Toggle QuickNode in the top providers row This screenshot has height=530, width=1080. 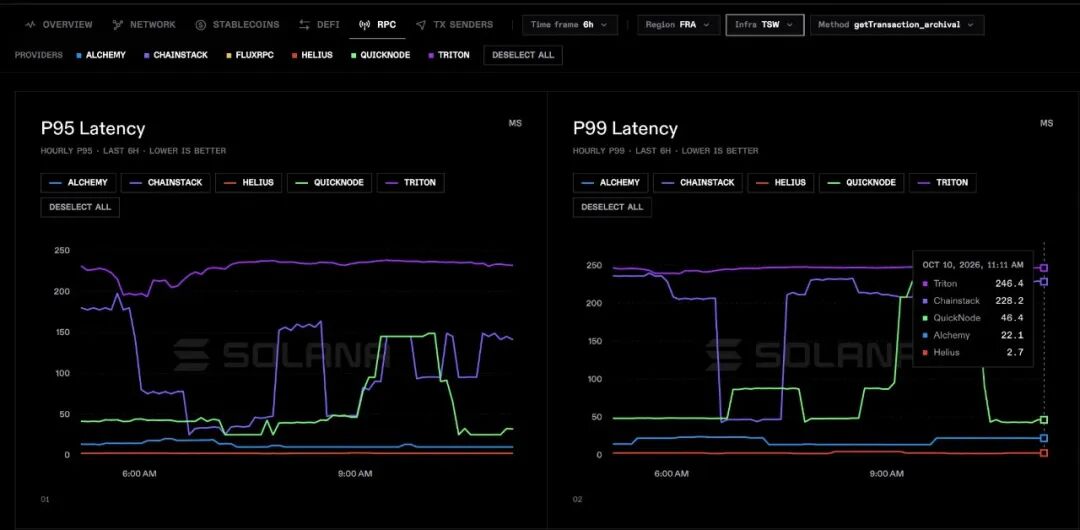coord(380,55)
